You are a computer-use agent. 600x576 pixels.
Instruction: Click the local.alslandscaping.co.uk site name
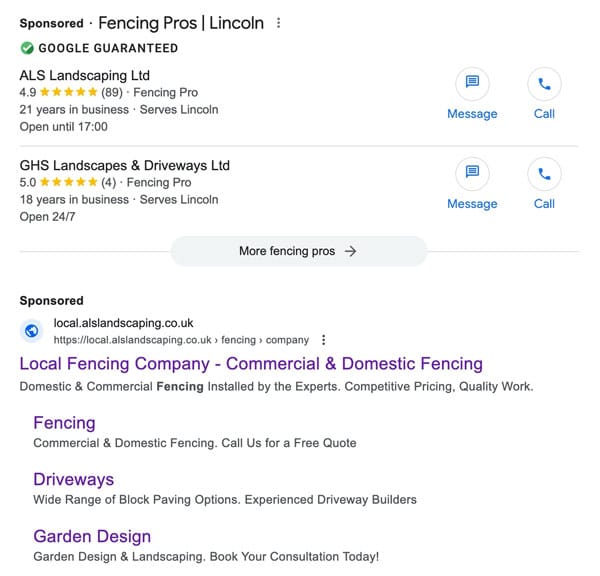point(123,323)
